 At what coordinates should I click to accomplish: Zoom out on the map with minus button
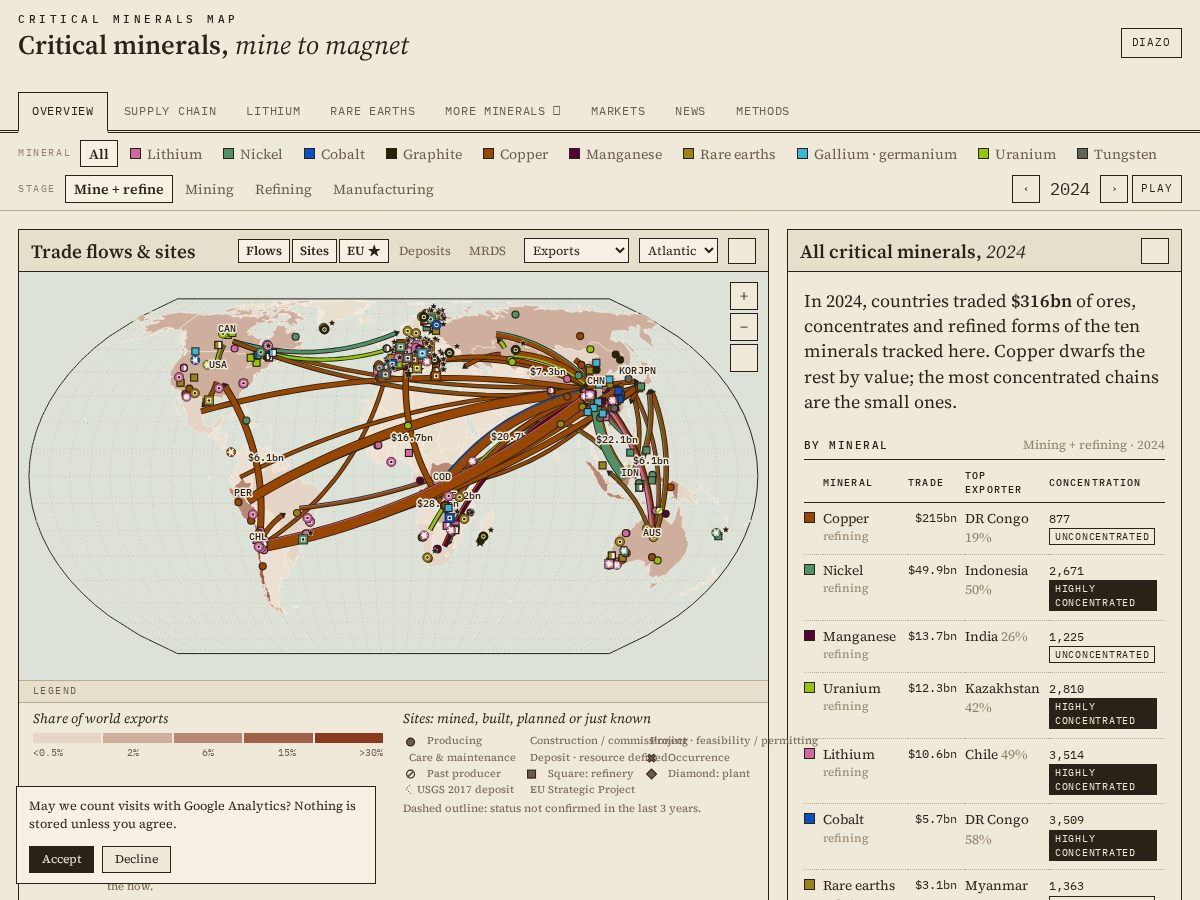[x=744, y=327]
